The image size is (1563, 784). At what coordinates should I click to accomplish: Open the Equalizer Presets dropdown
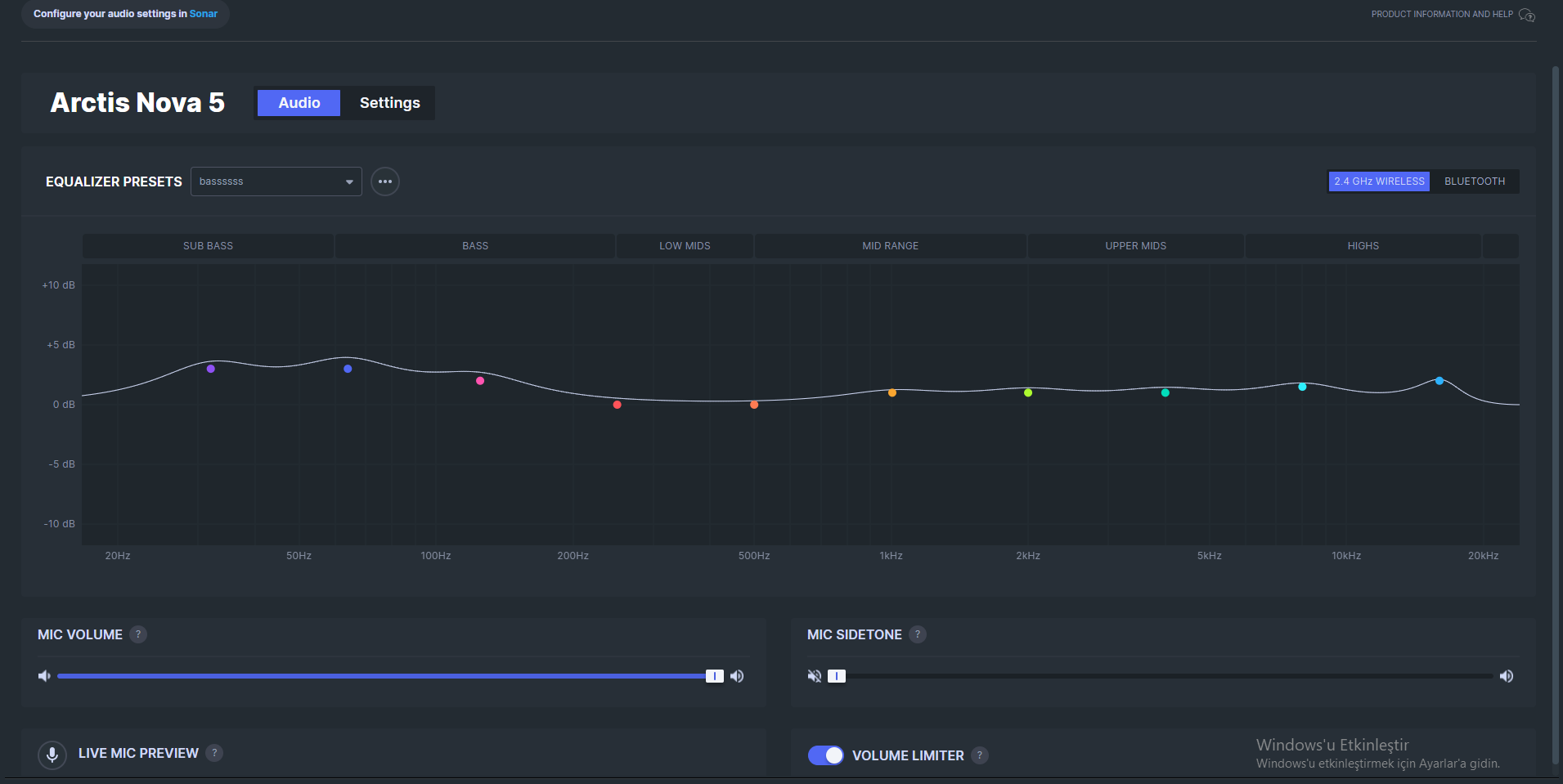tap(276, 181)
